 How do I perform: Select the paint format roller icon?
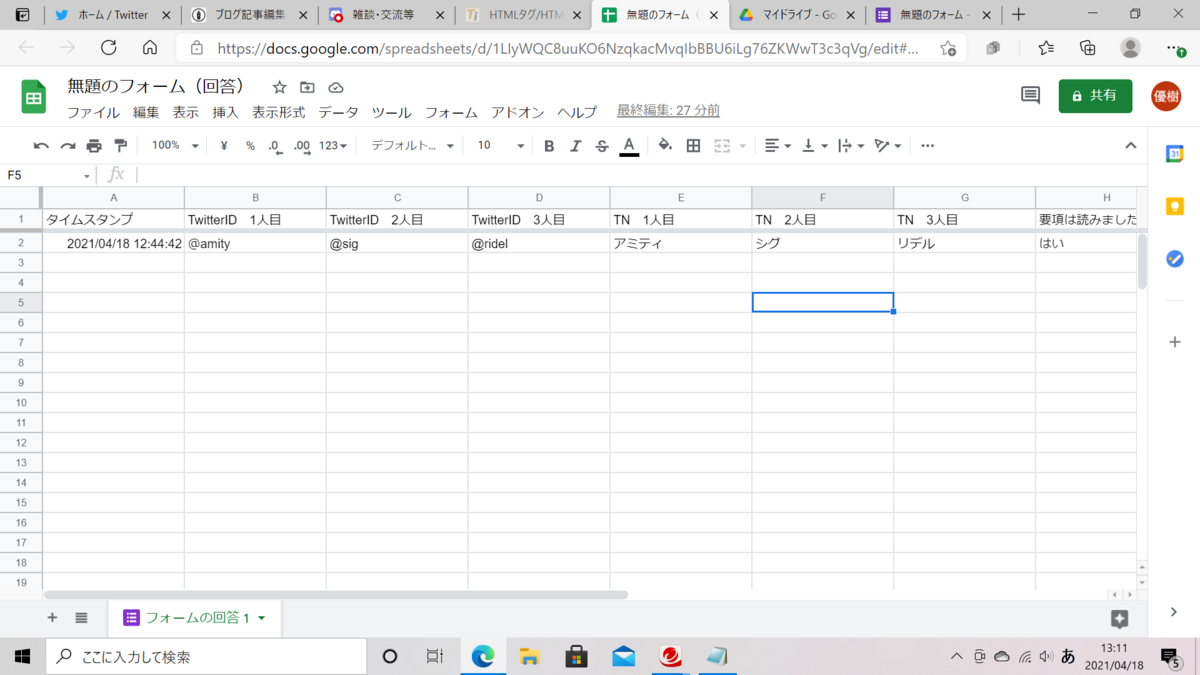[x=121, y=146]
